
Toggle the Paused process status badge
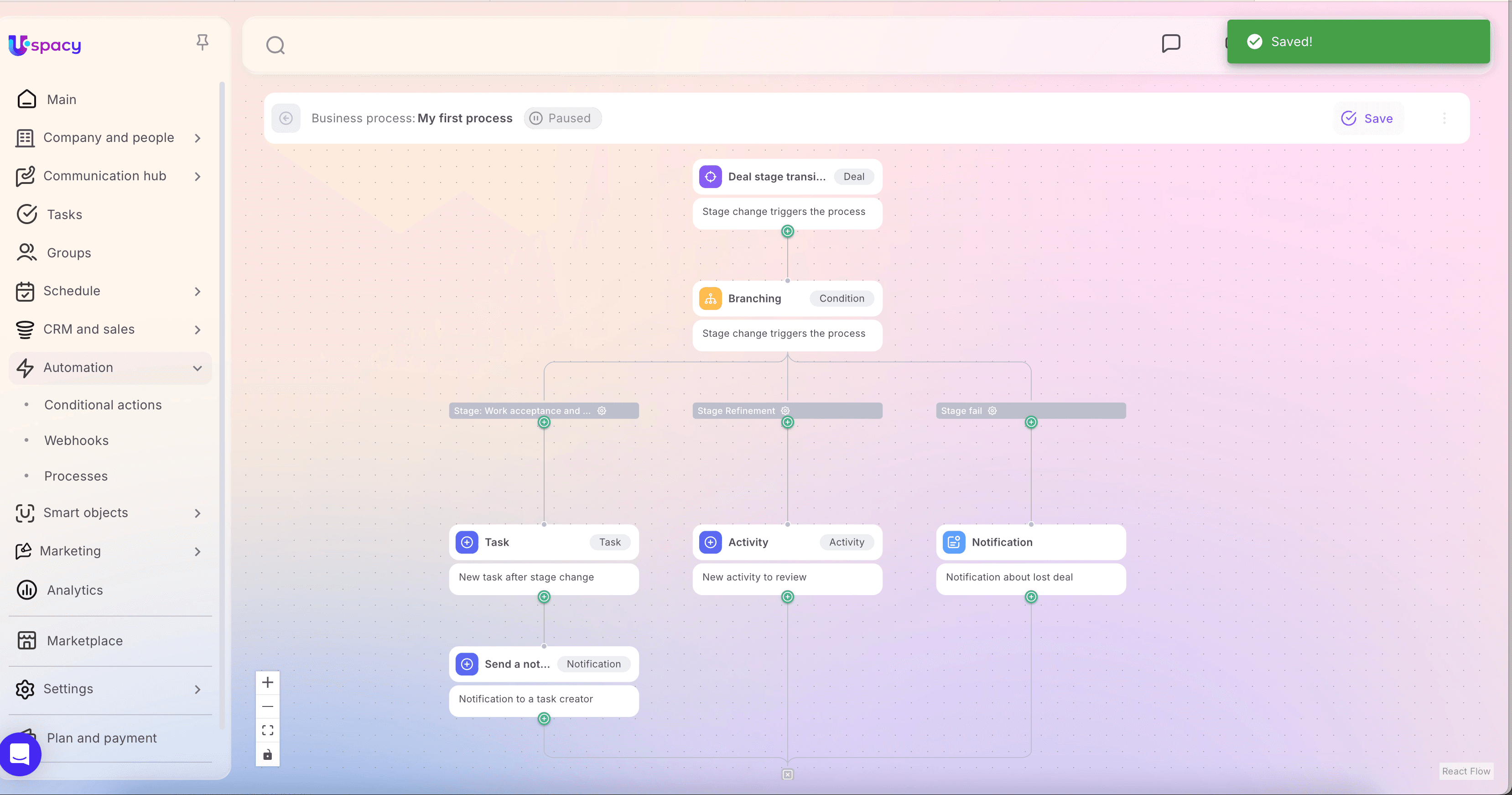562,118
